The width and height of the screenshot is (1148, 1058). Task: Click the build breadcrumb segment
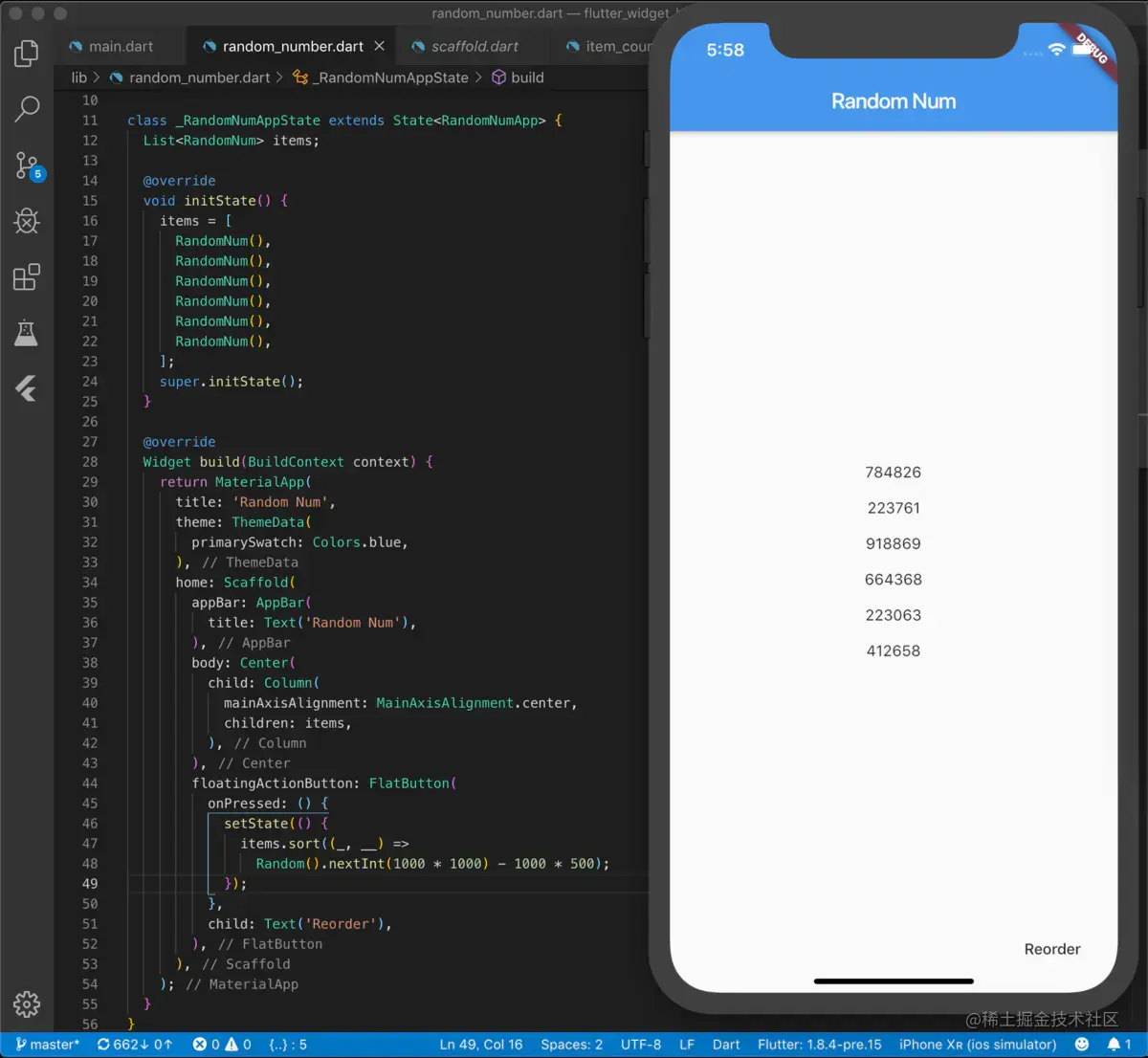(518, 77)
